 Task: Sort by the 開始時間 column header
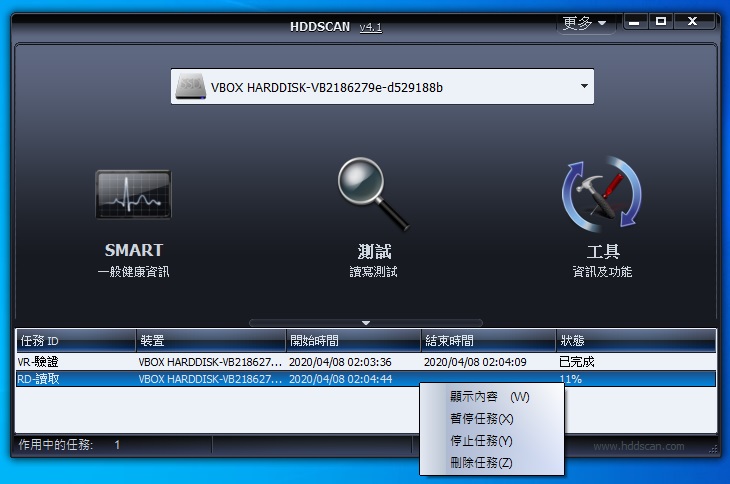(x=353, y=341)
